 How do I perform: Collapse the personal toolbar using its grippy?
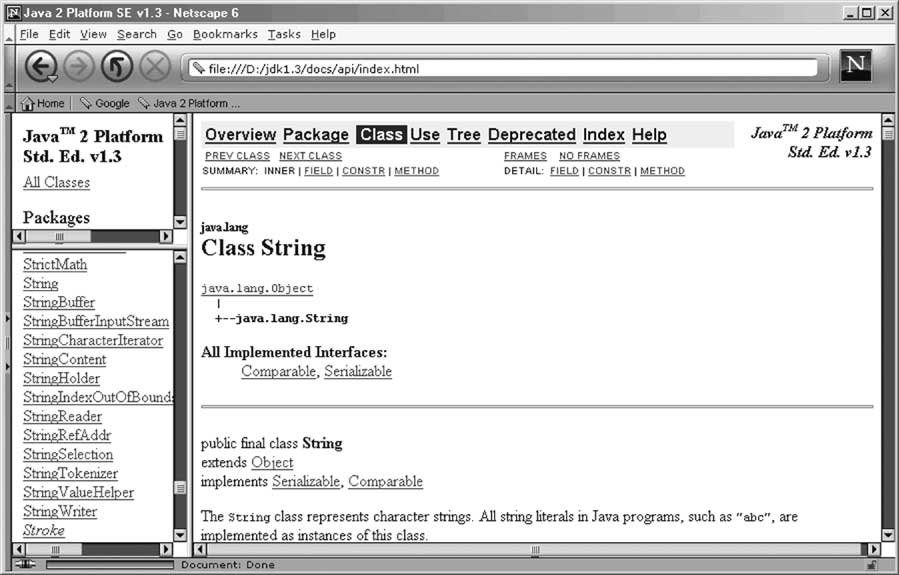[x=9, y=103]
